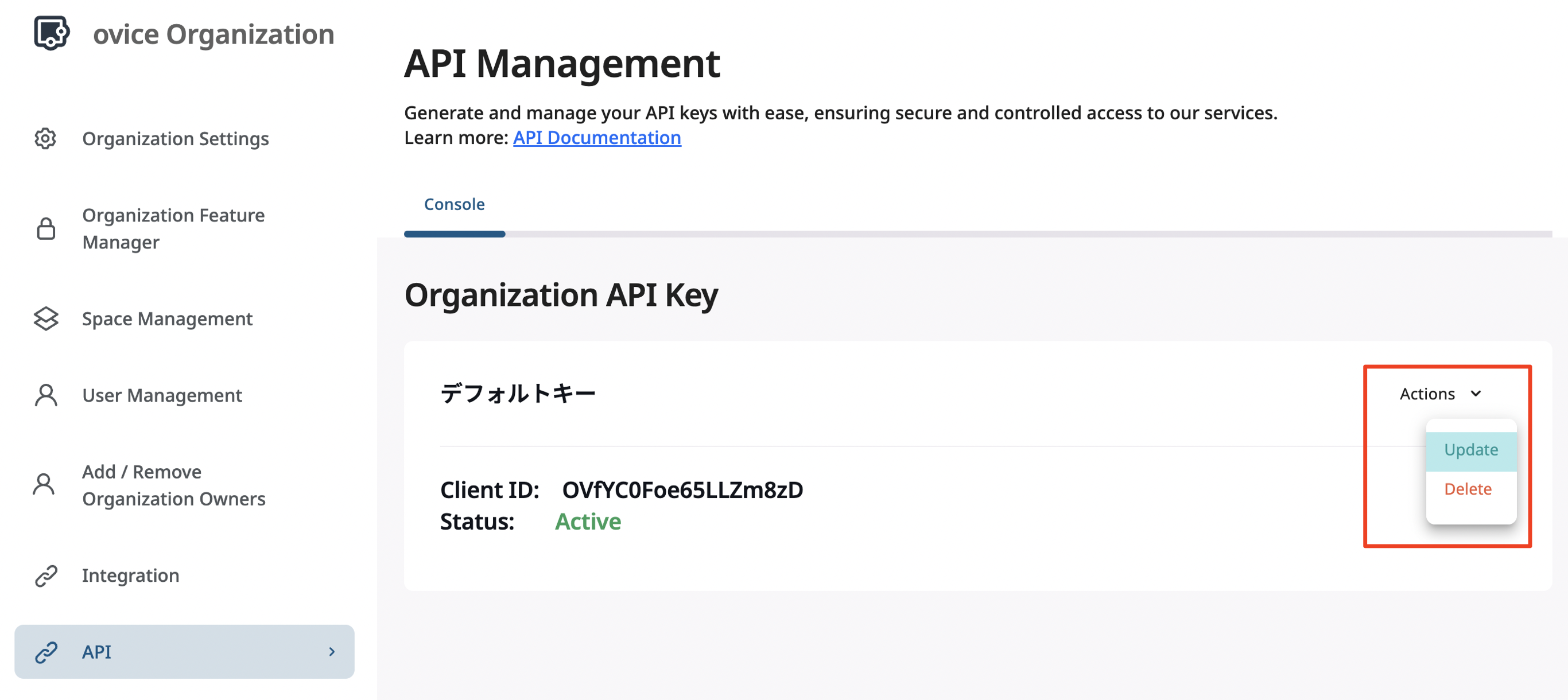
Task: Click the lock icon for Feature Manager
Action: (x=46, y=229)
